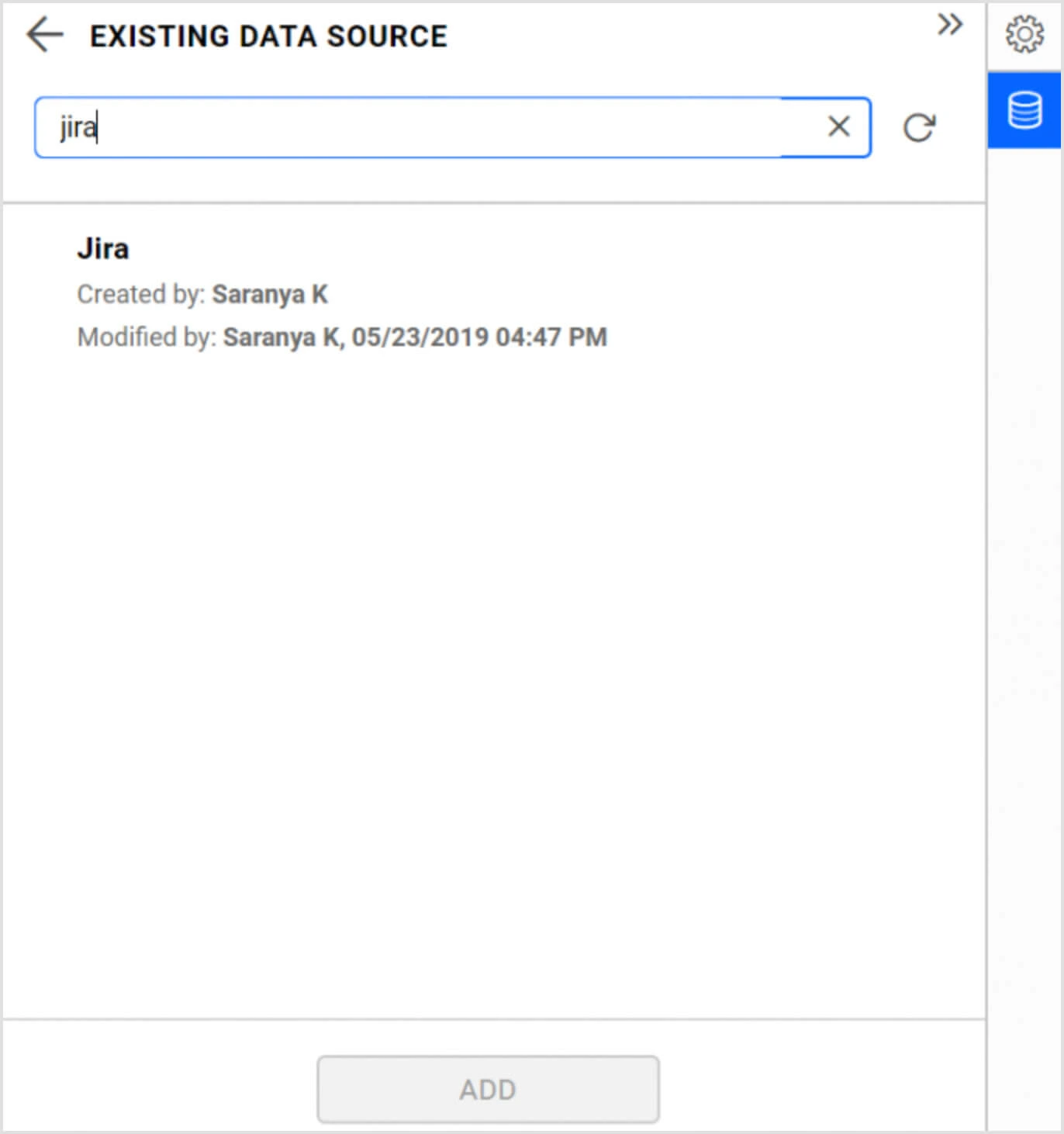1064x1134 pixels.
Task: Go back using the left arrow icon
Action: (x=44, y=36)
